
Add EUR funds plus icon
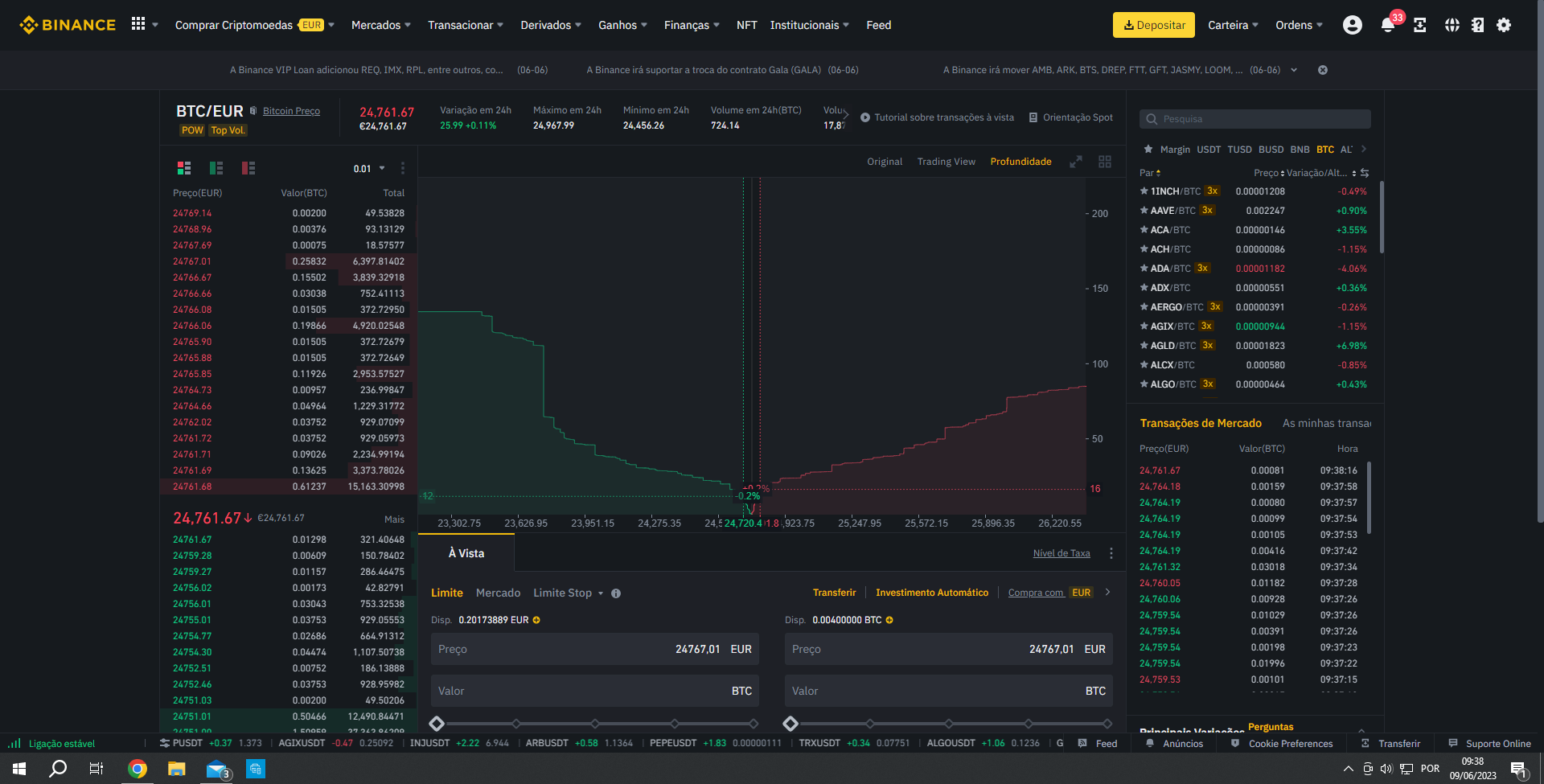click(x=536, y=620)
